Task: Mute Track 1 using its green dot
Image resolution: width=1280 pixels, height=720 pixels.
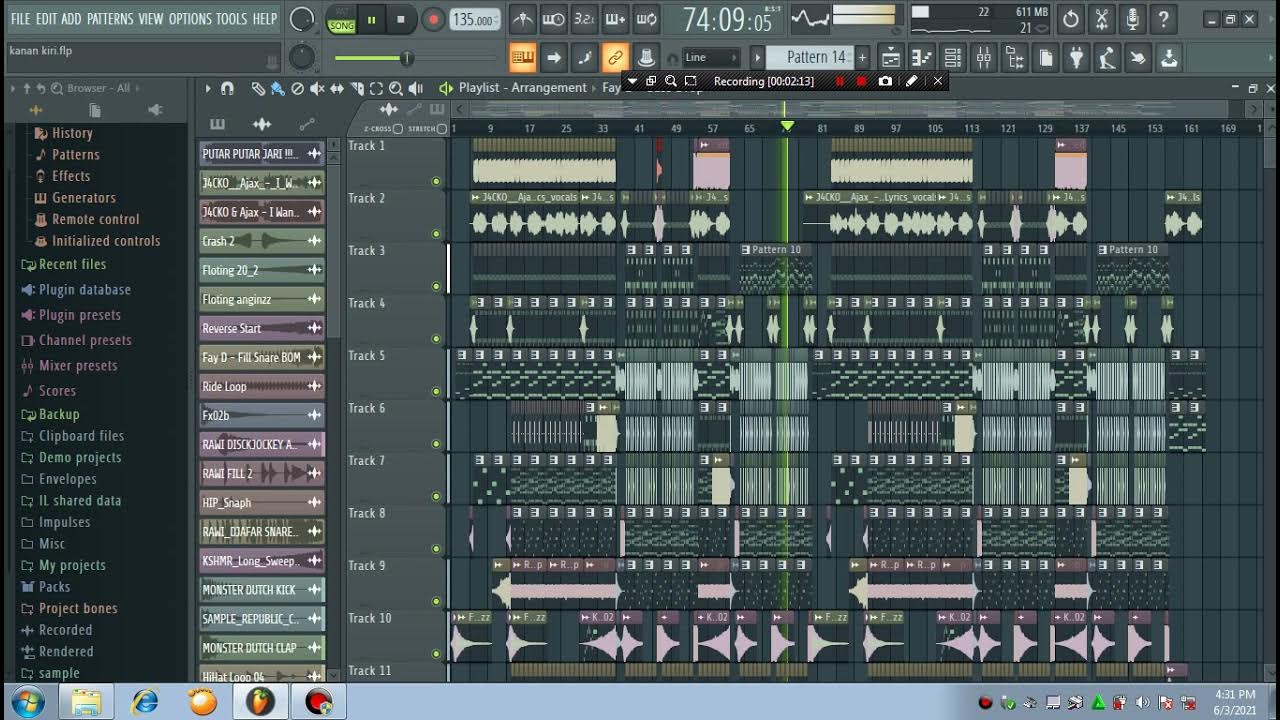Action: coord(436,181)
